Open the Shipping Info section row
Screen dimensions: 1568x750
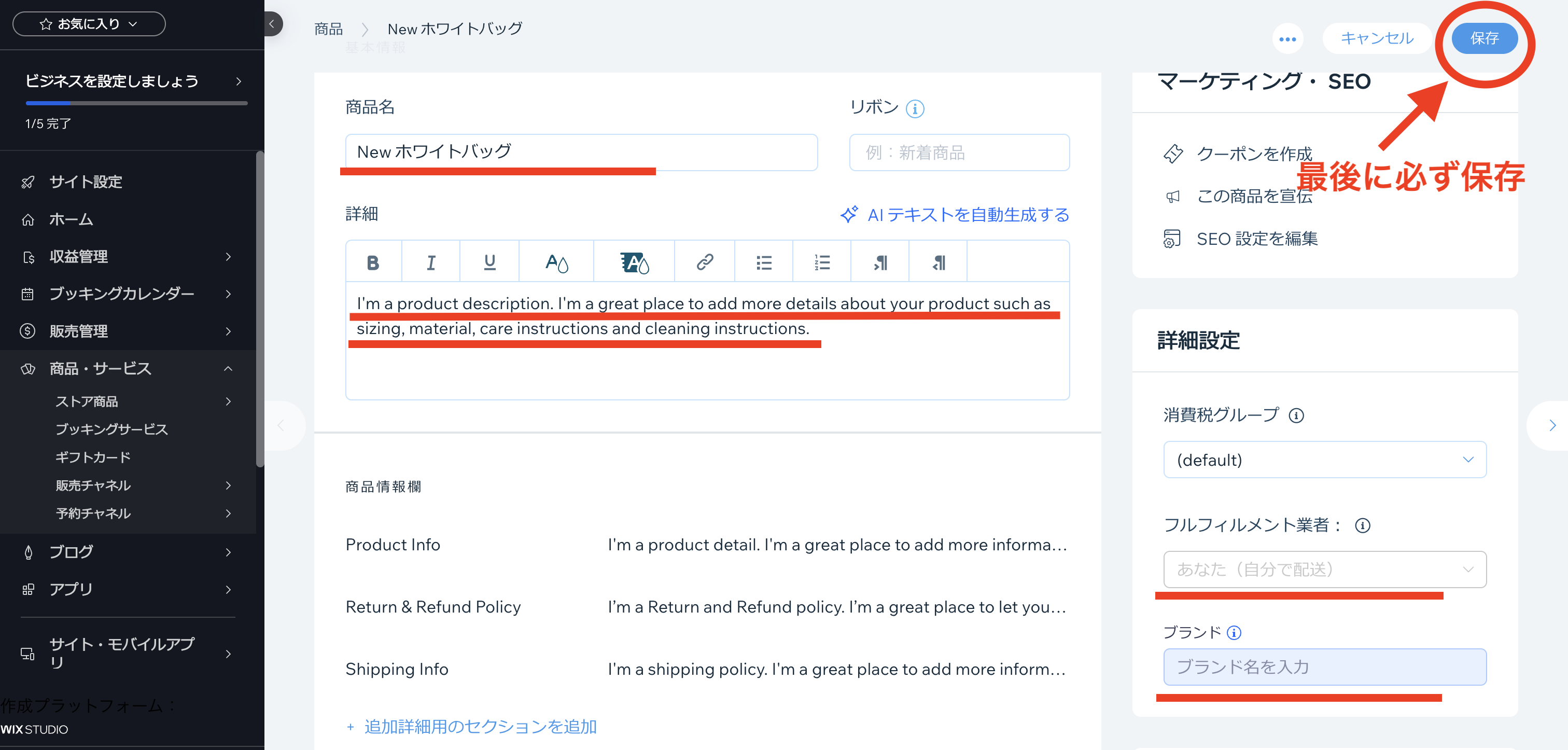coord(707,670)
